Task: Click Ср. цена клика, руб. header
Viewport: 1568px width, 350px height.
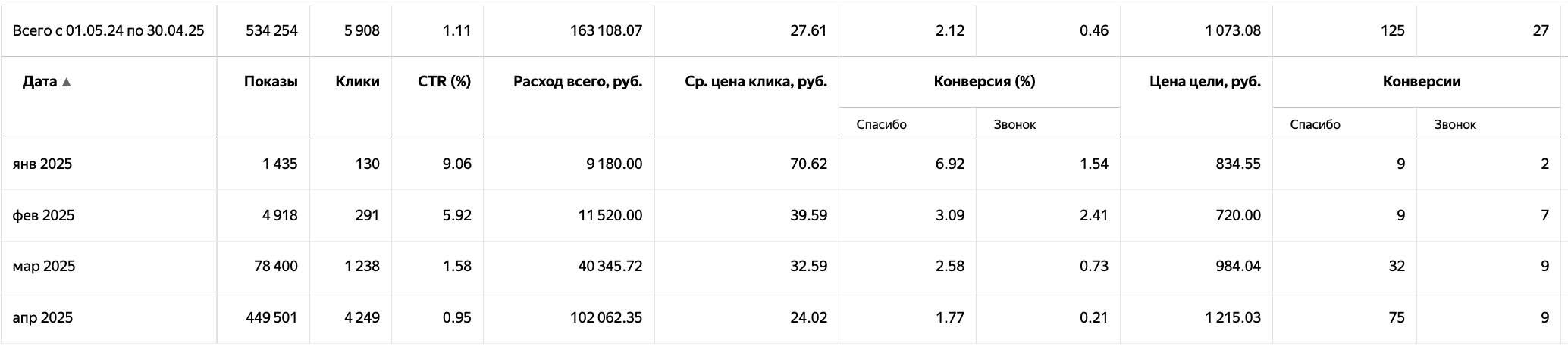Action: (x=750, y=82)
